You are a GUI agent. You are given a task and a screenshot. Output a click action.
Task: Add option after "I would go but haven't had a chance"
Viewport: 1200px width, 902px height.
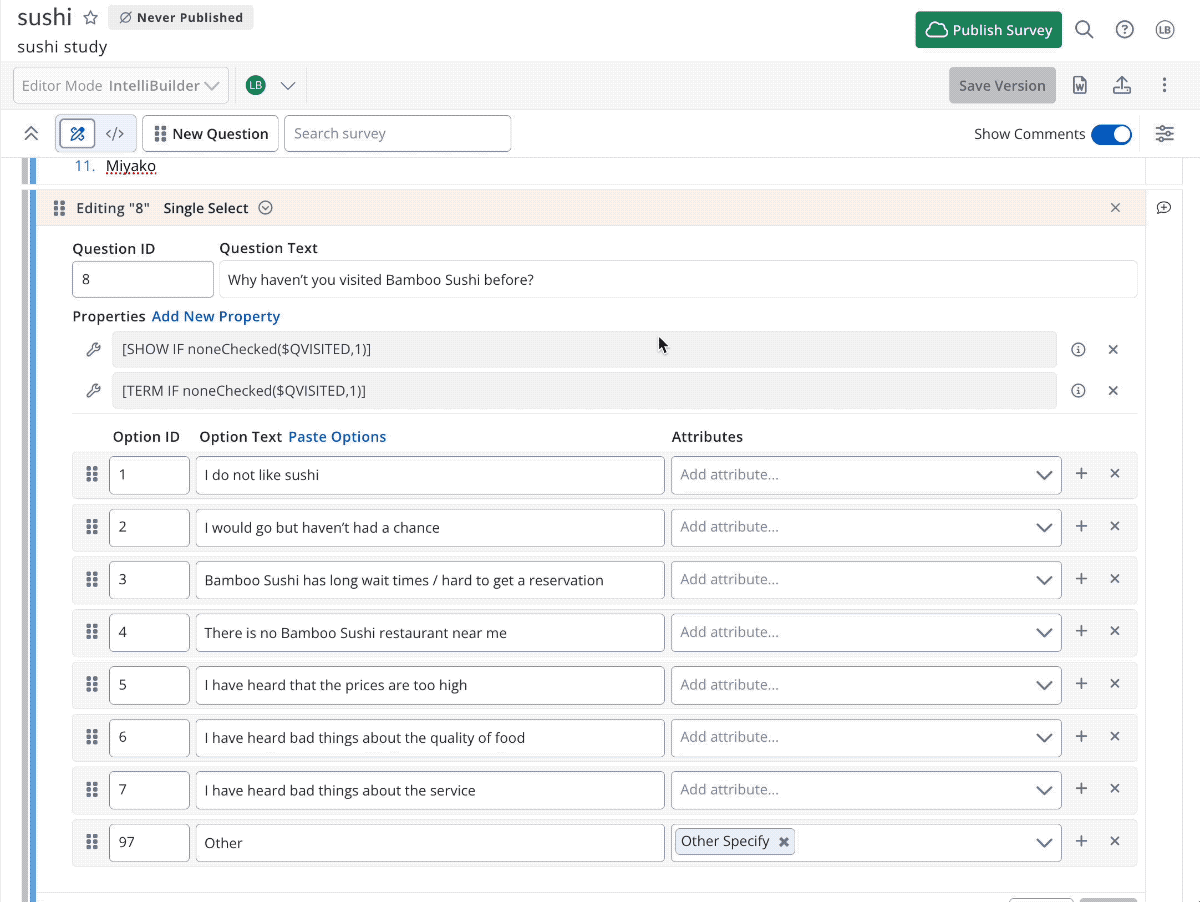(x=1081, y=526)
